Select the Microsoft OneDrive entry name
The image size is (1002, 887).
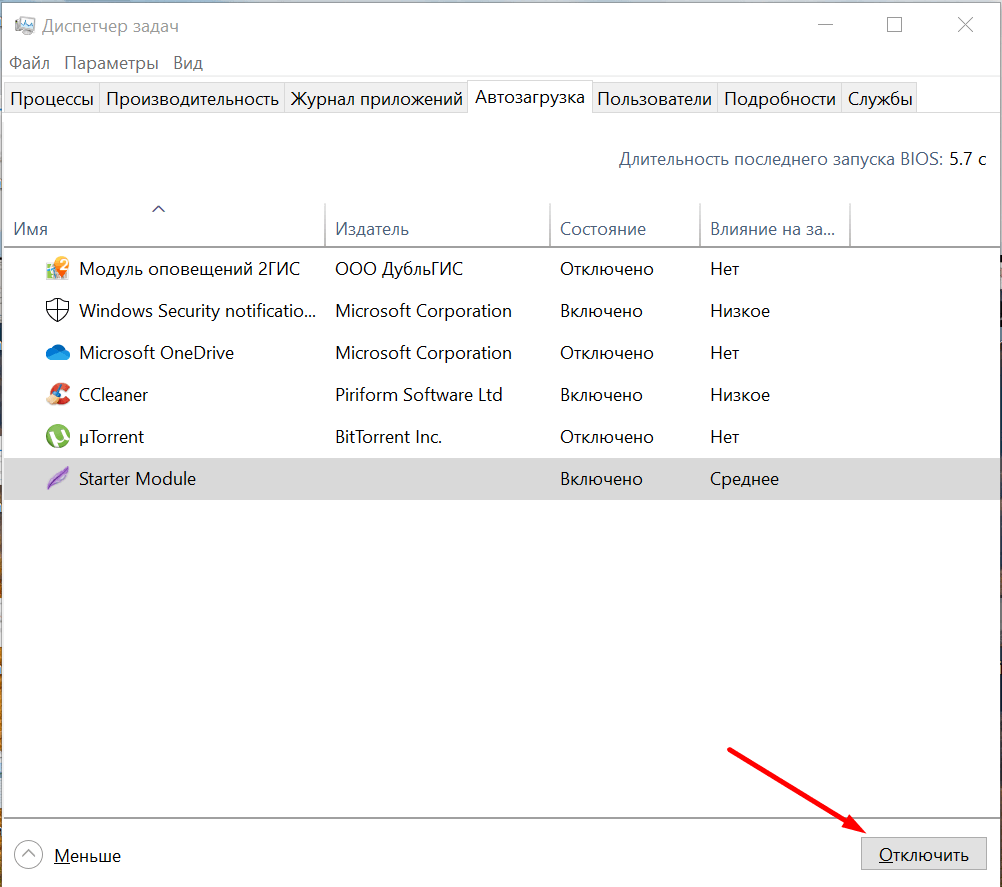pyautogui.click(x=157, y=353)
